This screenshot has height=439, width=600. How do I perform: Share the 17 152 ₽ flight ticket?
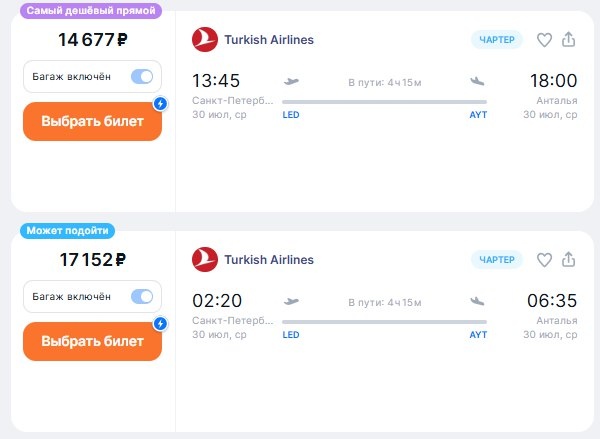pos(569,260)
